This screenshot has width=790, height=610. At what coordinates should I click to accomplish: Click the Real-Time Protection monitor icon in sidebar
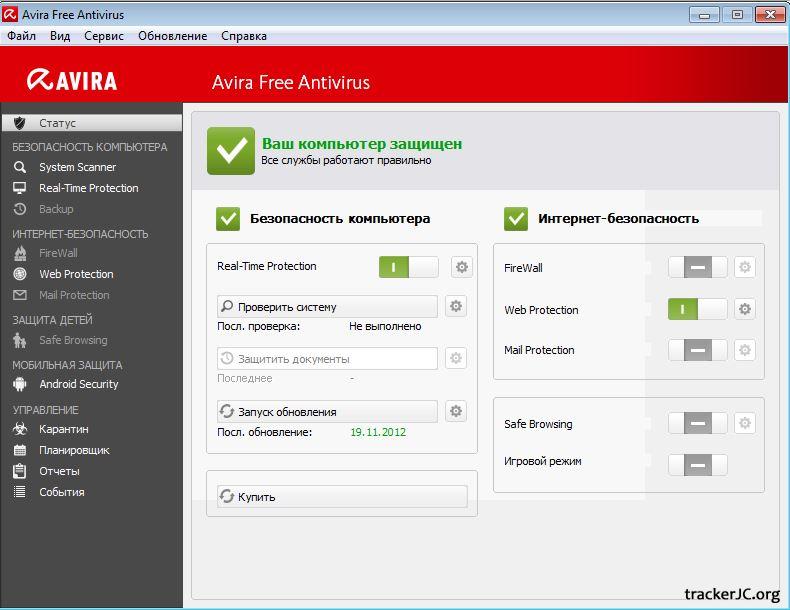tap(20, 188)
